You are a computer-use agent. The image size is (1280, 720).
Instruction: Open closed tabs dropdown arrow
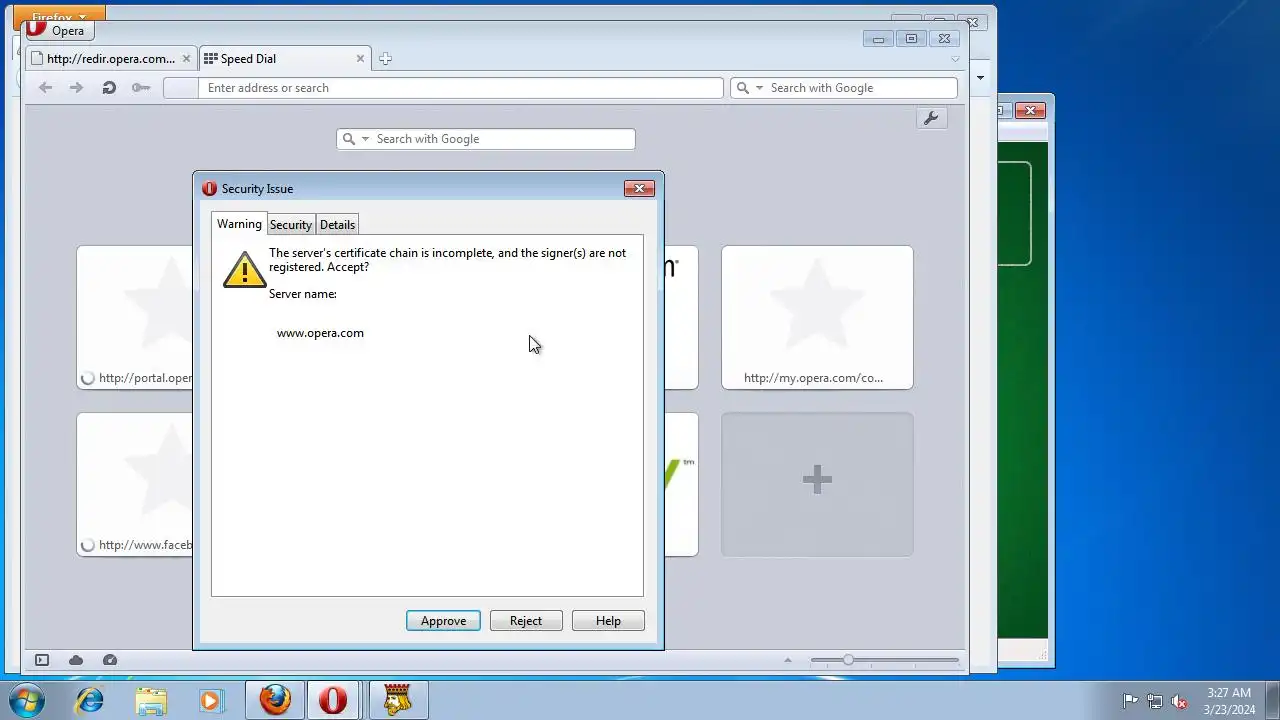coord(955,59)
